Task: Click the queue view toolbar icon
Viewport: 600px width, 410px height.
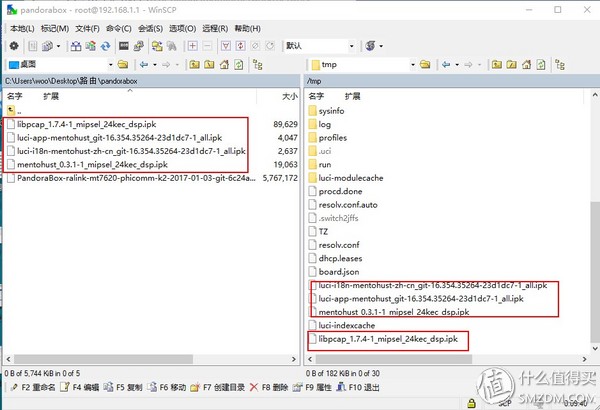Action: 47,46
